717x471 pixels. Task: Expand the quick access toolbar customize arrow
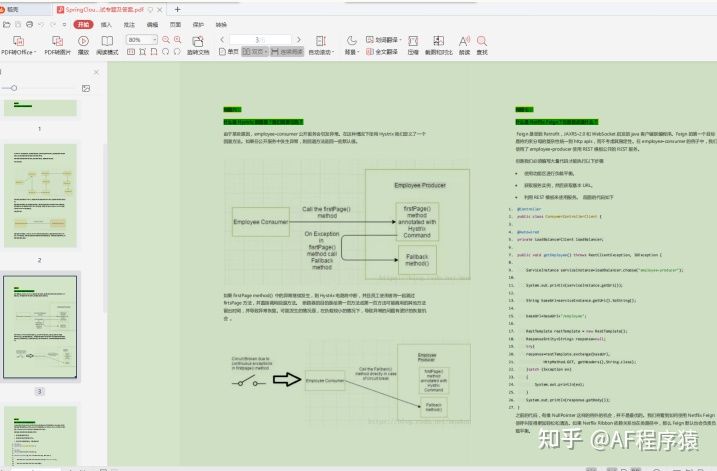click(64, 24)
